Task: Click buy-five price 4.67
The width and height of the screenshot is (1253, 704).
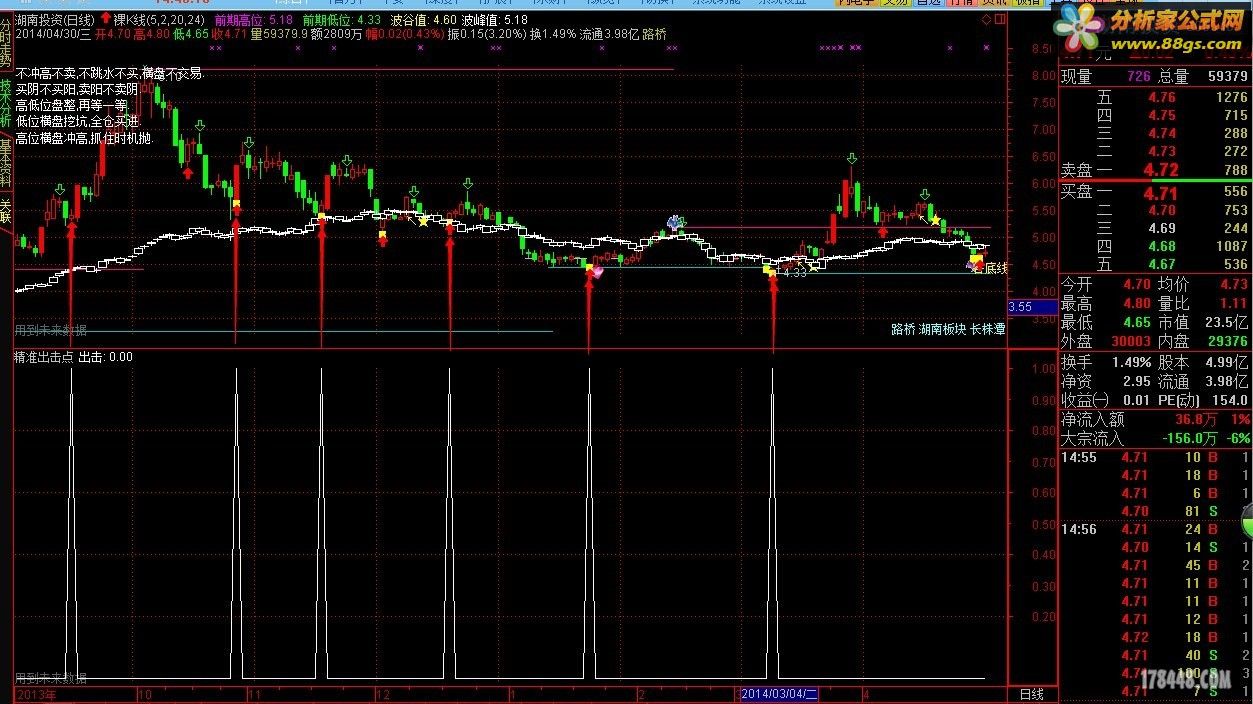Action: 1162,265
